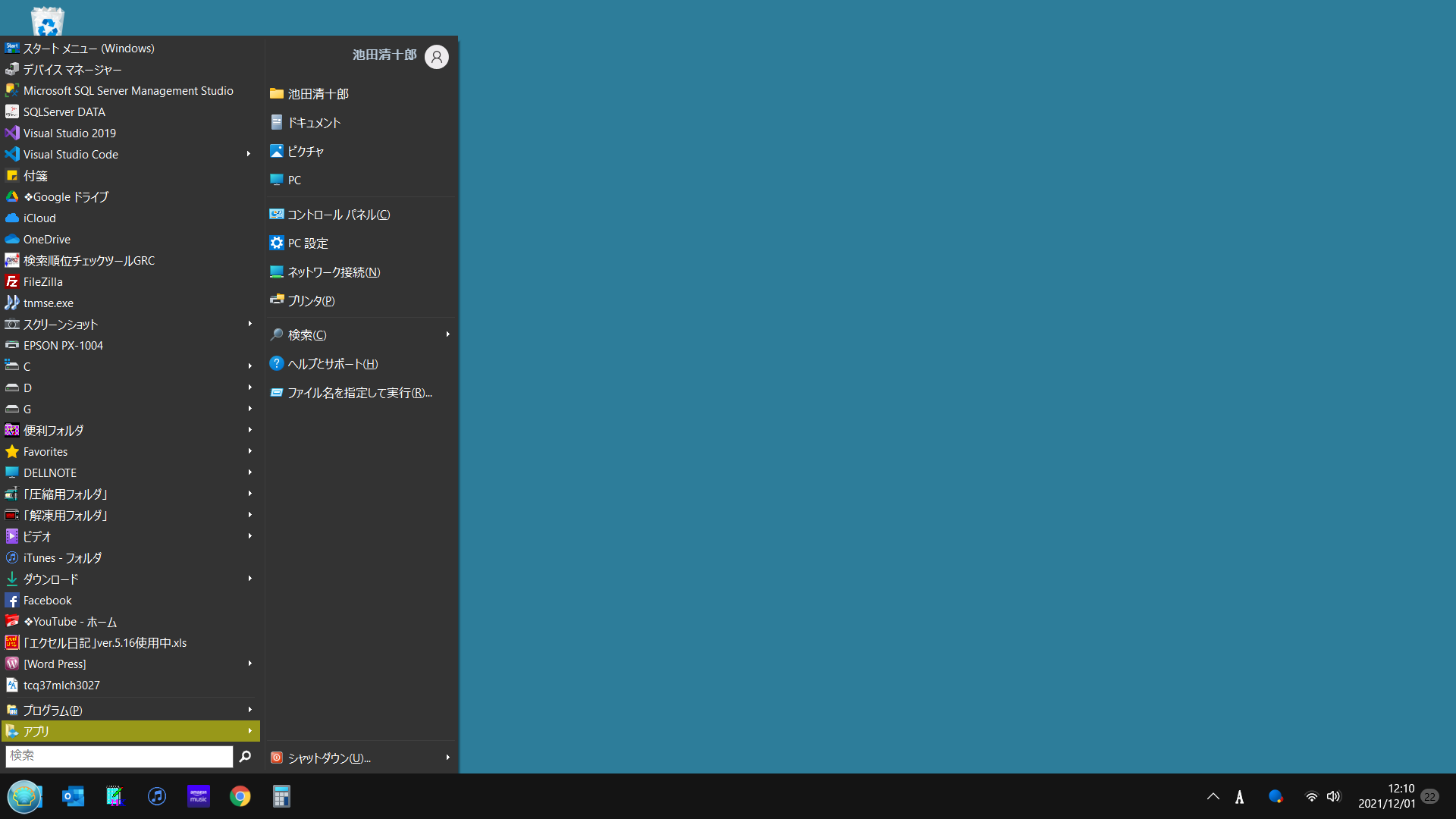Click the magnifier search button icon
This screenshot has width=1456, height=819.
[x=245, y=756]
